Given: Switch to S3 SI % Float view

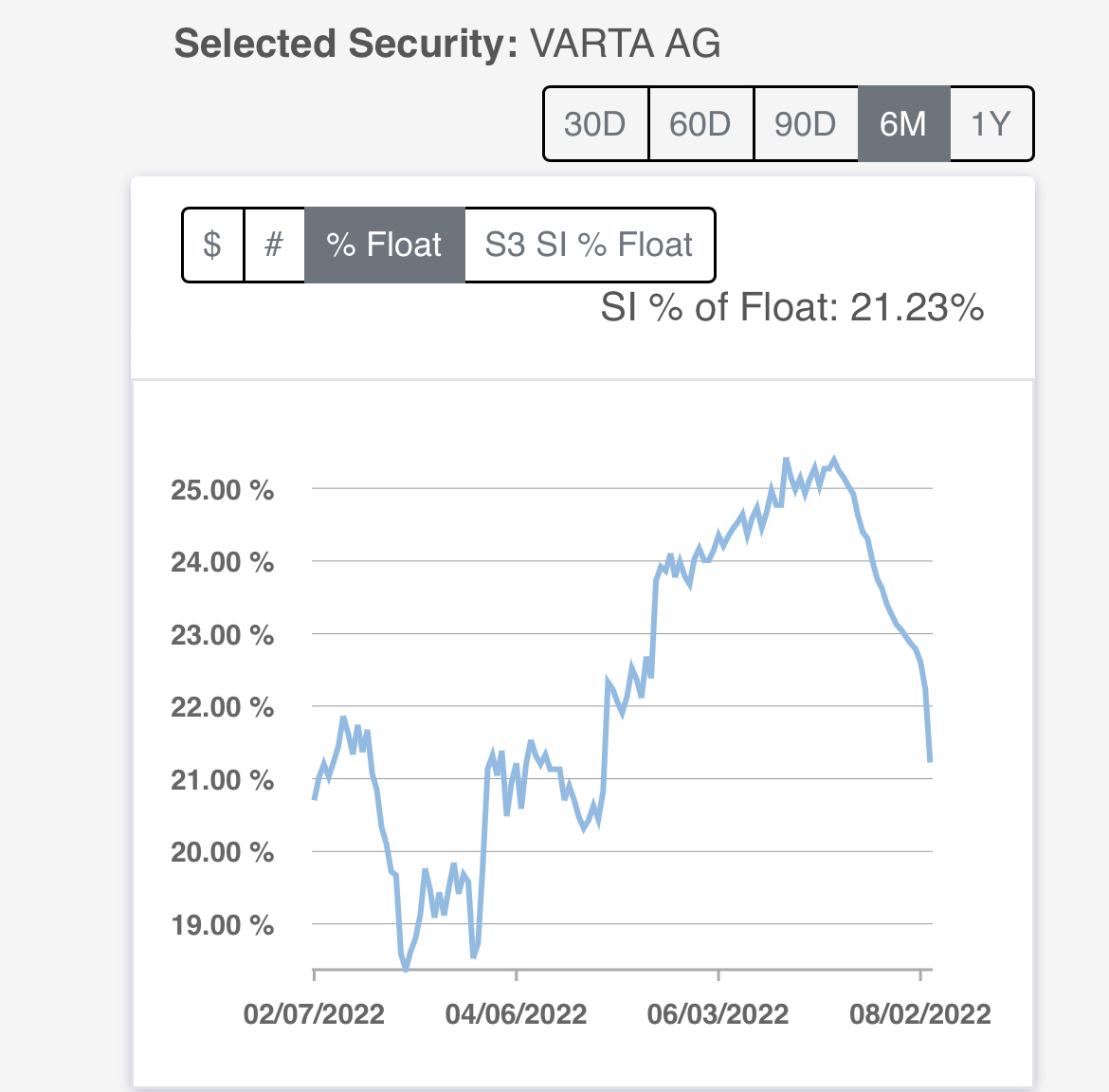Looking at the screenshot, I should [x=589, y=245].
